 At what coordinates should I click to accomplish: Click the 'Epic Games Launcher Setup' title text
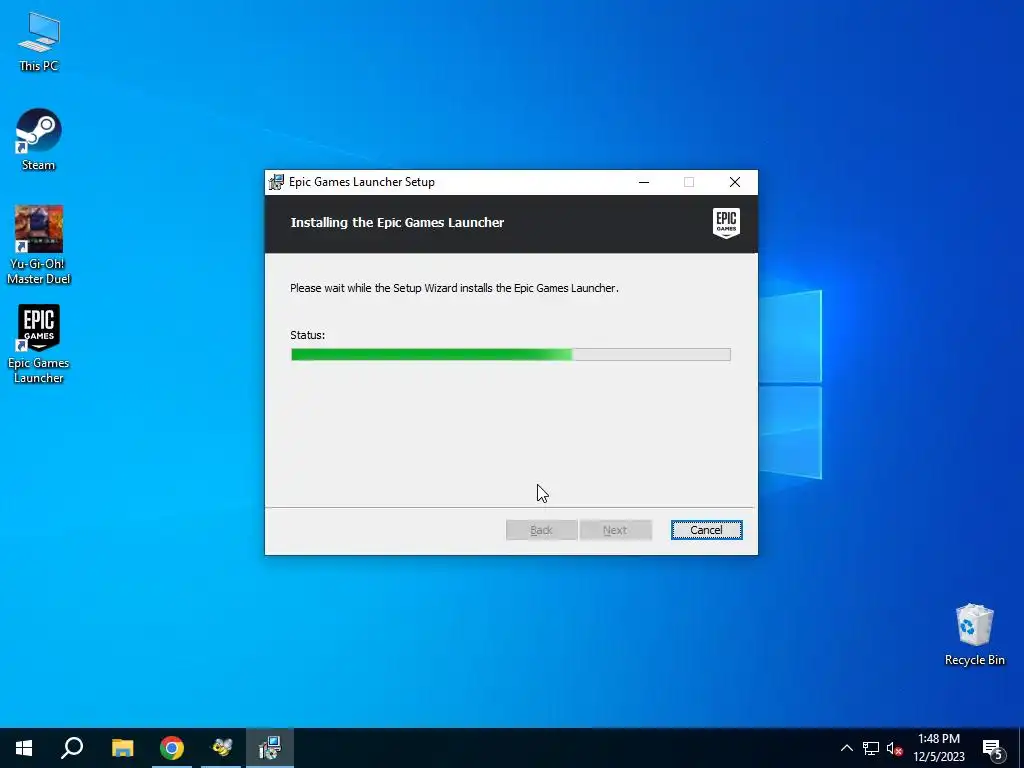point(362,182)
